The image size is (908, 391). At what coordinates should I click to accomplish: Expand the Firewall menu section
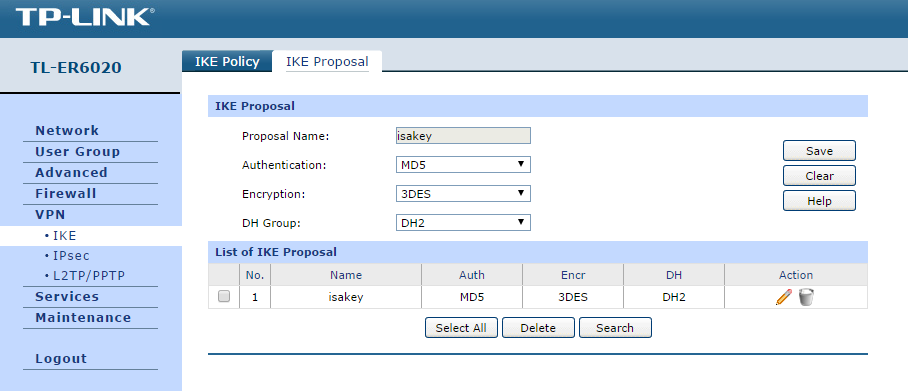tap(65, 193)
